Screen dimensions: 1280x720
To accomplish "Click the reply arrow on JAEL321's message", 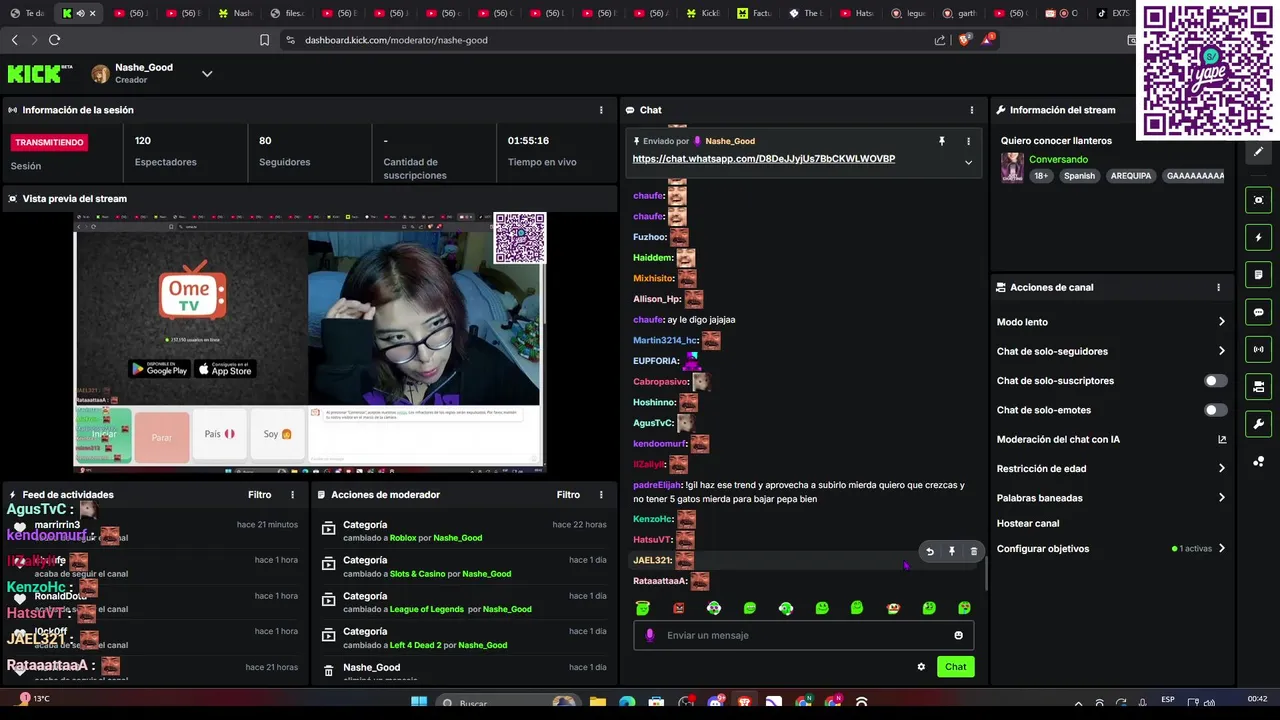I will tap(930, 551).
